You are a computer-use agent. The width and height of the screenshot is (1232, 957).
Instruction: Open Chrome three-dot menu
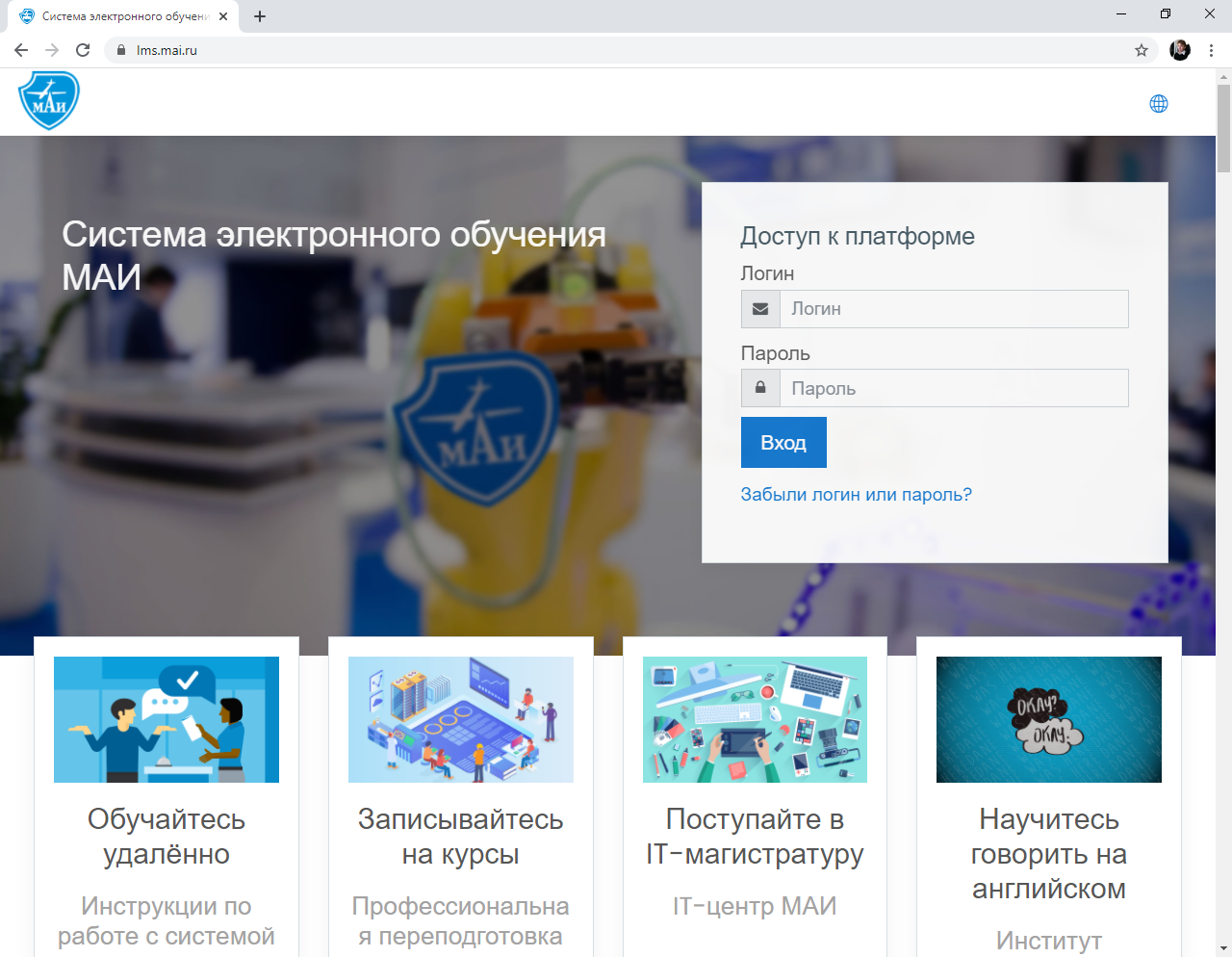[x=1211, y=50]
